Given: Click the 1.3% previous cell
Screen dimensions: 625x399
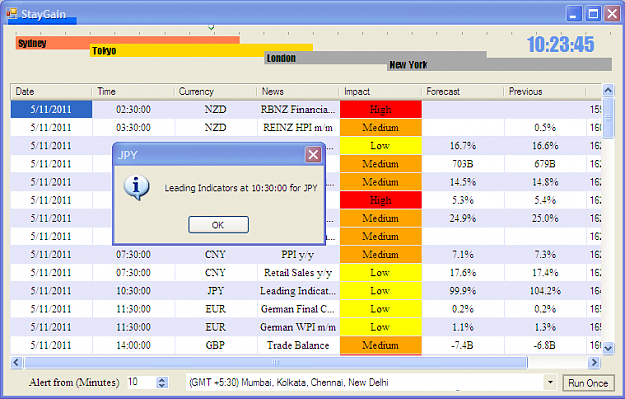Looking at the screenshot, I should [545, 327].
